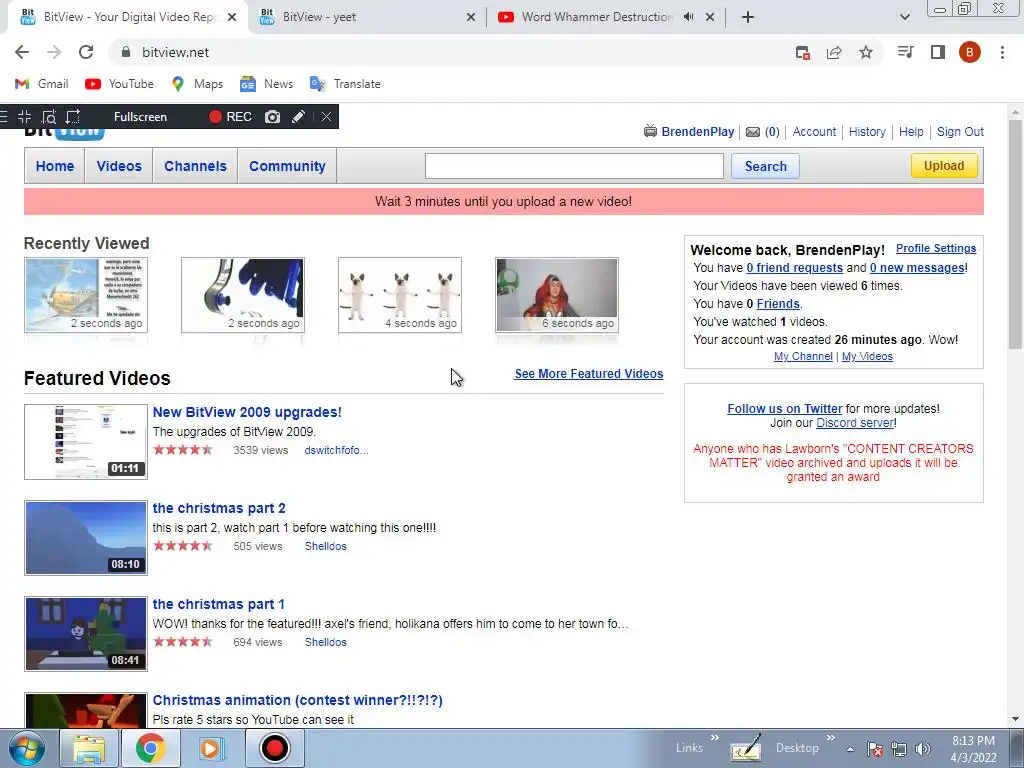The height and width of the screenshot is (768, 1024).
Task: Click the recorder collapse-arrows icon
Action: (x=24, y=117)
